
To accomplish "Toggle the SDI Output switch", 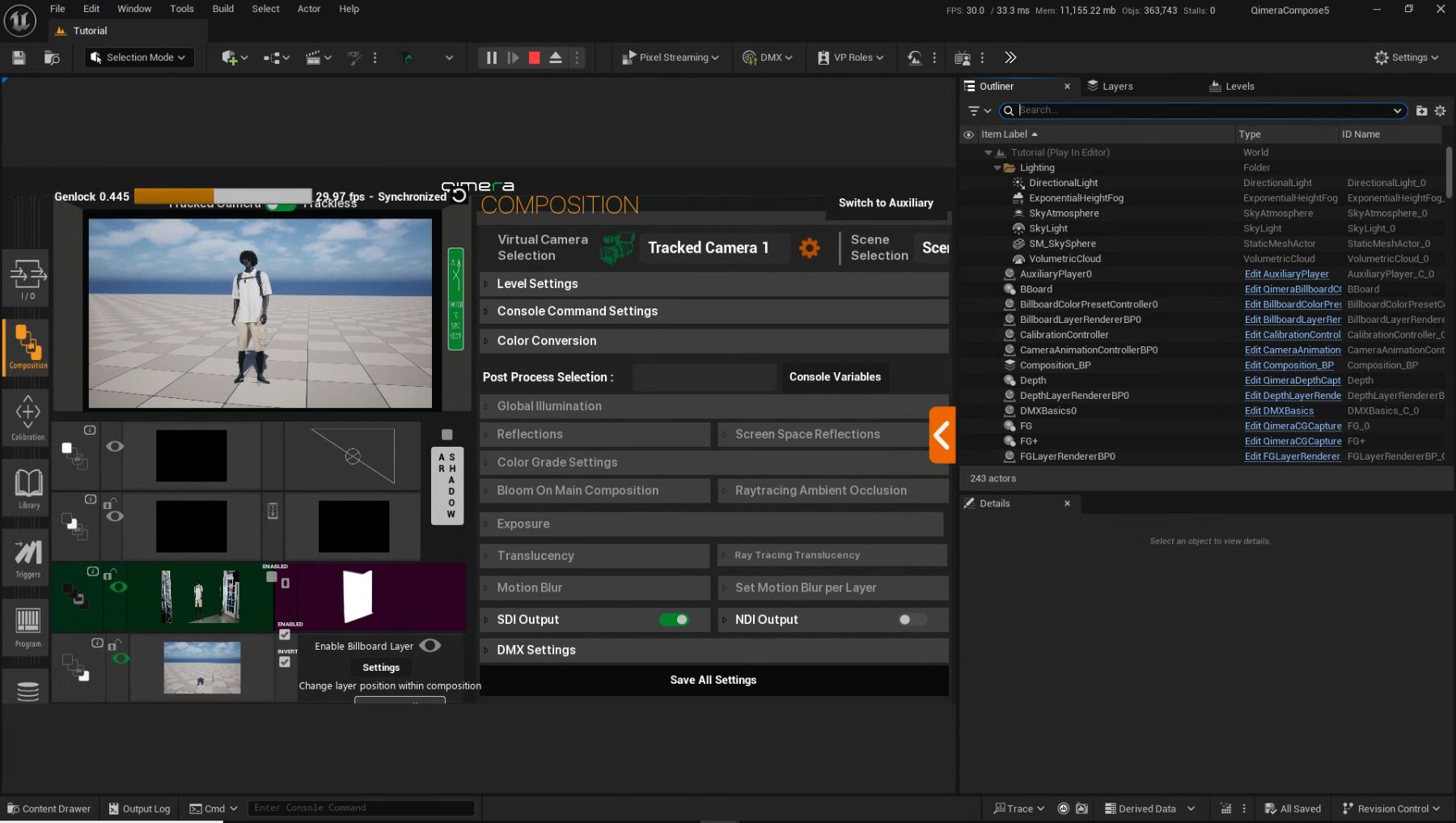I will (674, 620).
